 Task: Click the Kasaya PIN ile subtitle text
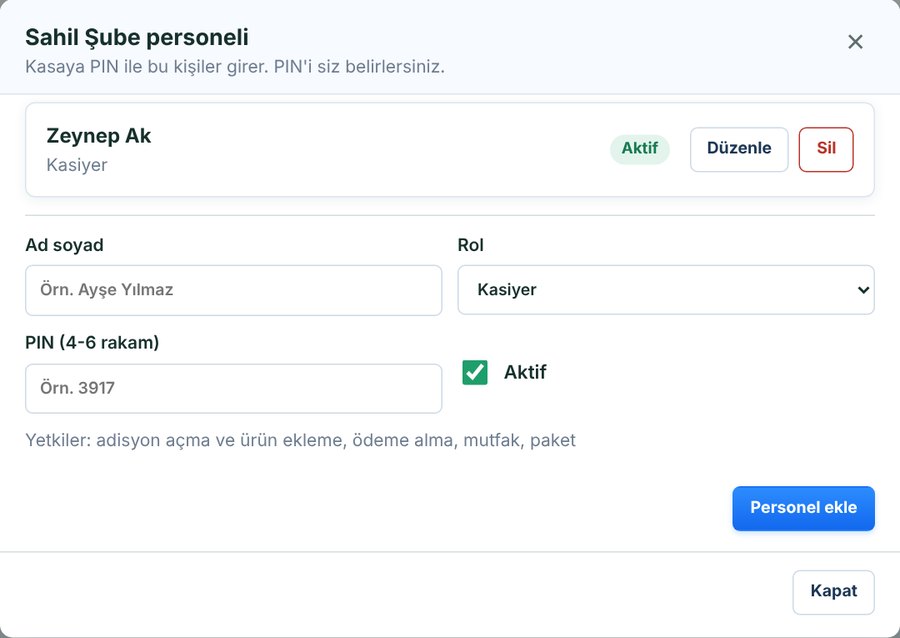[x=235, y=67]
